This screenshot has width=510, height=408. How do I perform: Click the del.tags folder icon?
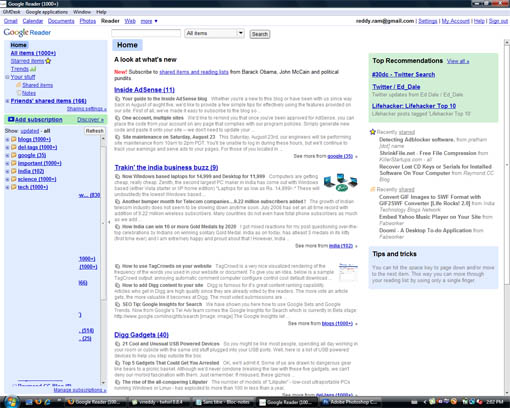(x=14, y=147)
